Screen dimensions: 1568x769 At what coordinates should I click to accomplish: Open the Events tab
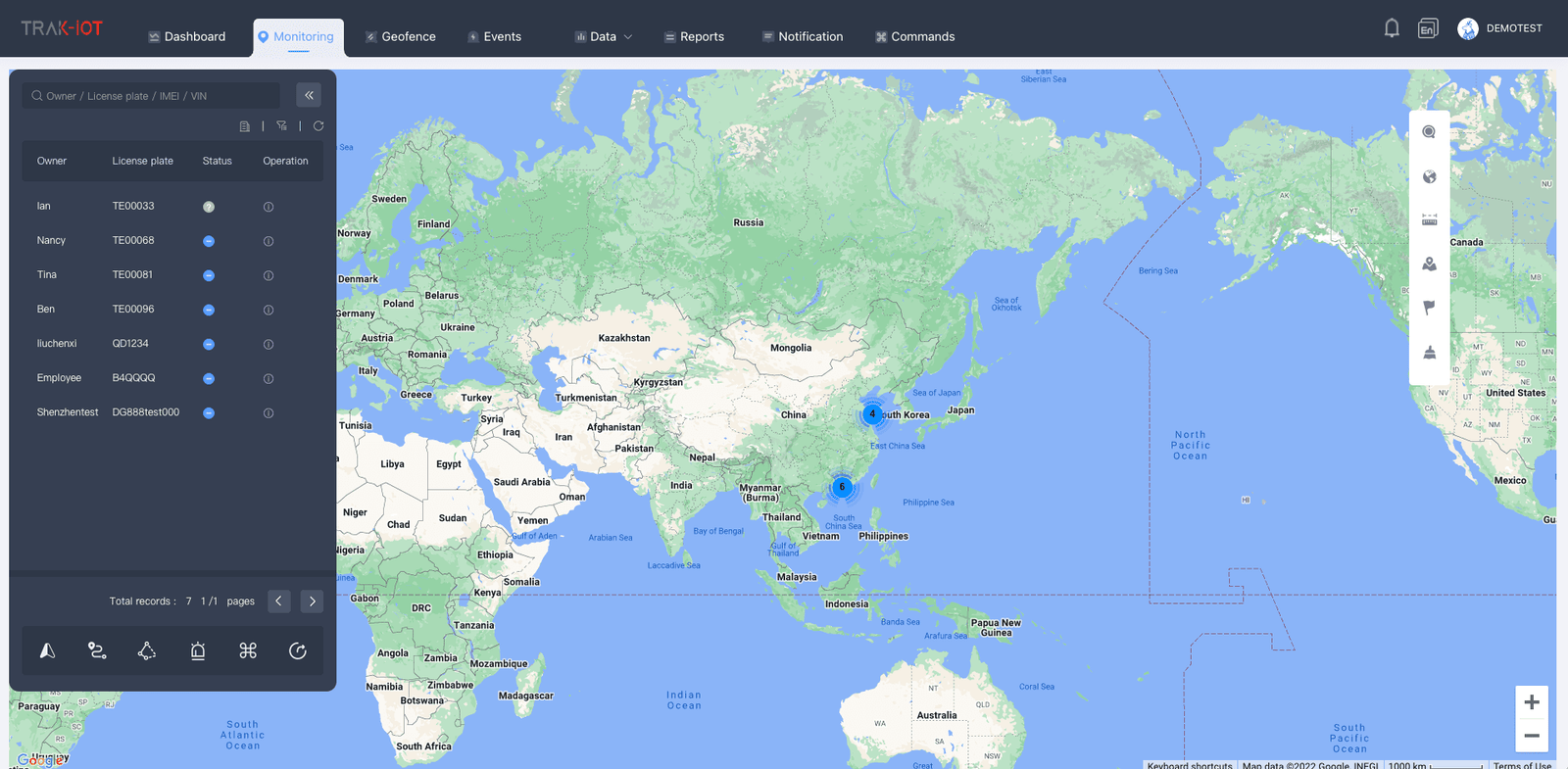point(494,37)
